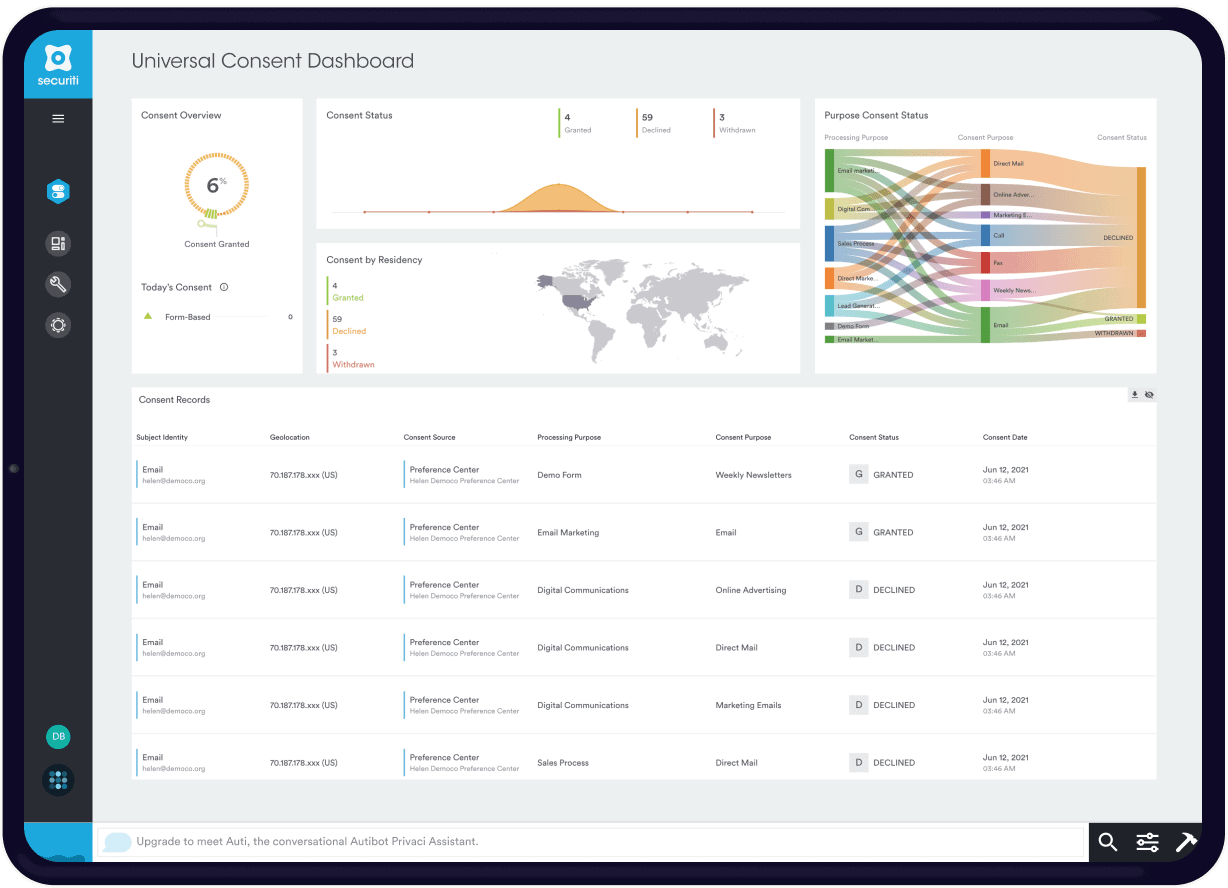Click Withdrawn count under Consent by Residency

tap(351, 357)
